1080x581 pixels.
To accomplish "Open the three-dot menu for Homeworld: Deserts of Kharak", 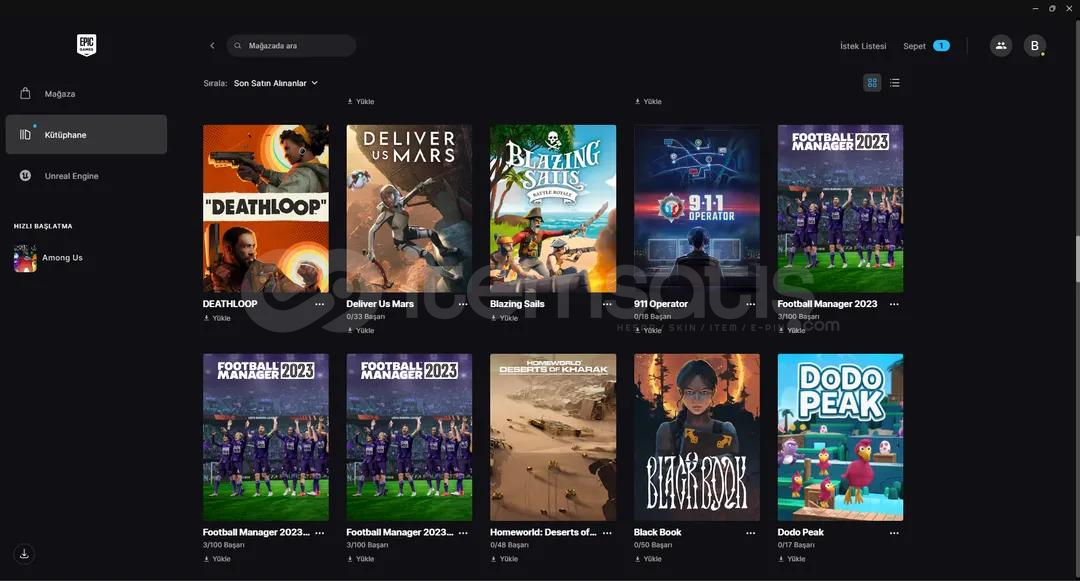I will [x=607, y=533].
